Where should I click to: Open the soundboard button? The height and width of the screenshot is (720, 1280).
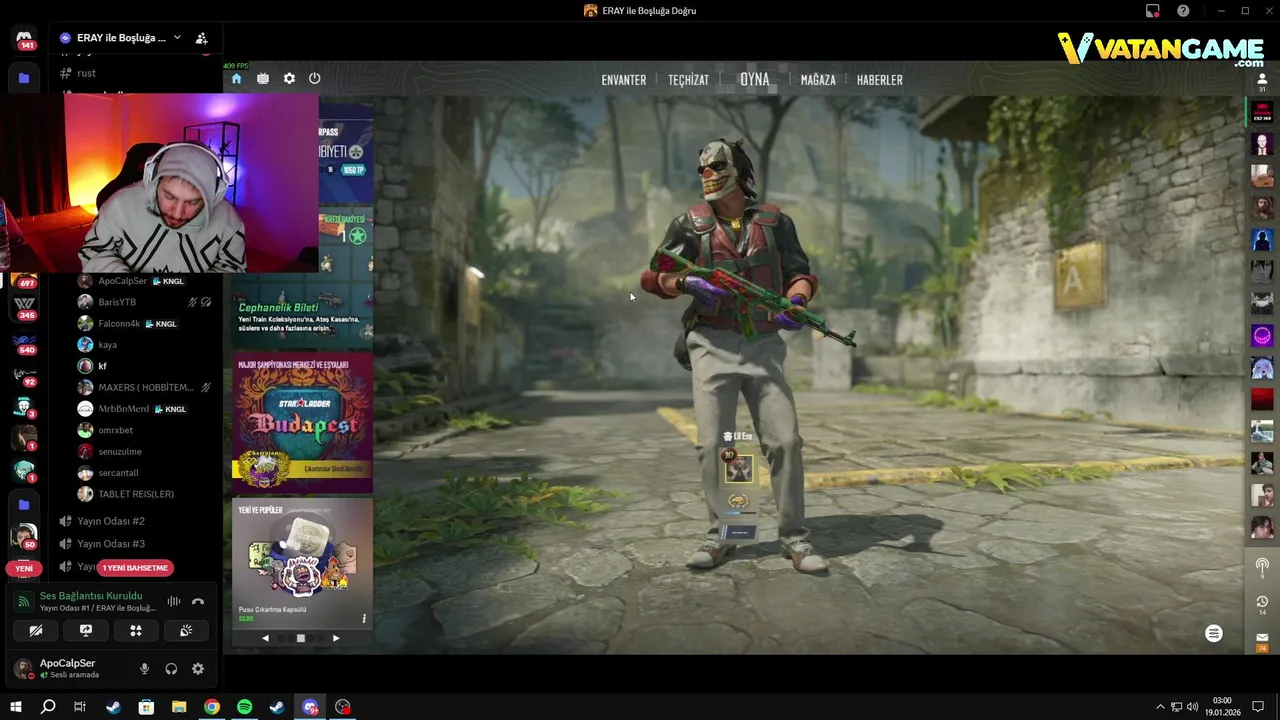pos(186,631)
